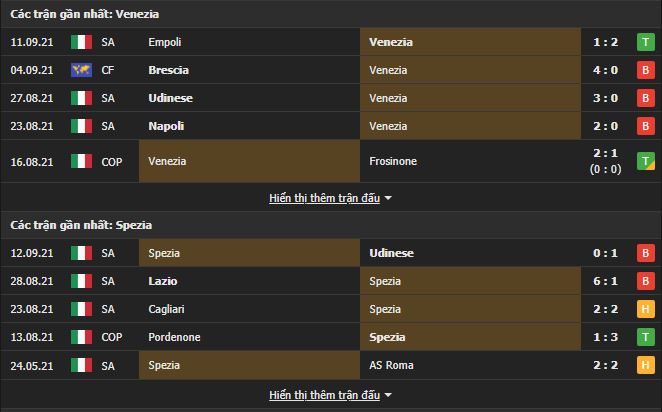Click the Italy flag beside Empoli match
662x412 pixels.
point(81,42)
